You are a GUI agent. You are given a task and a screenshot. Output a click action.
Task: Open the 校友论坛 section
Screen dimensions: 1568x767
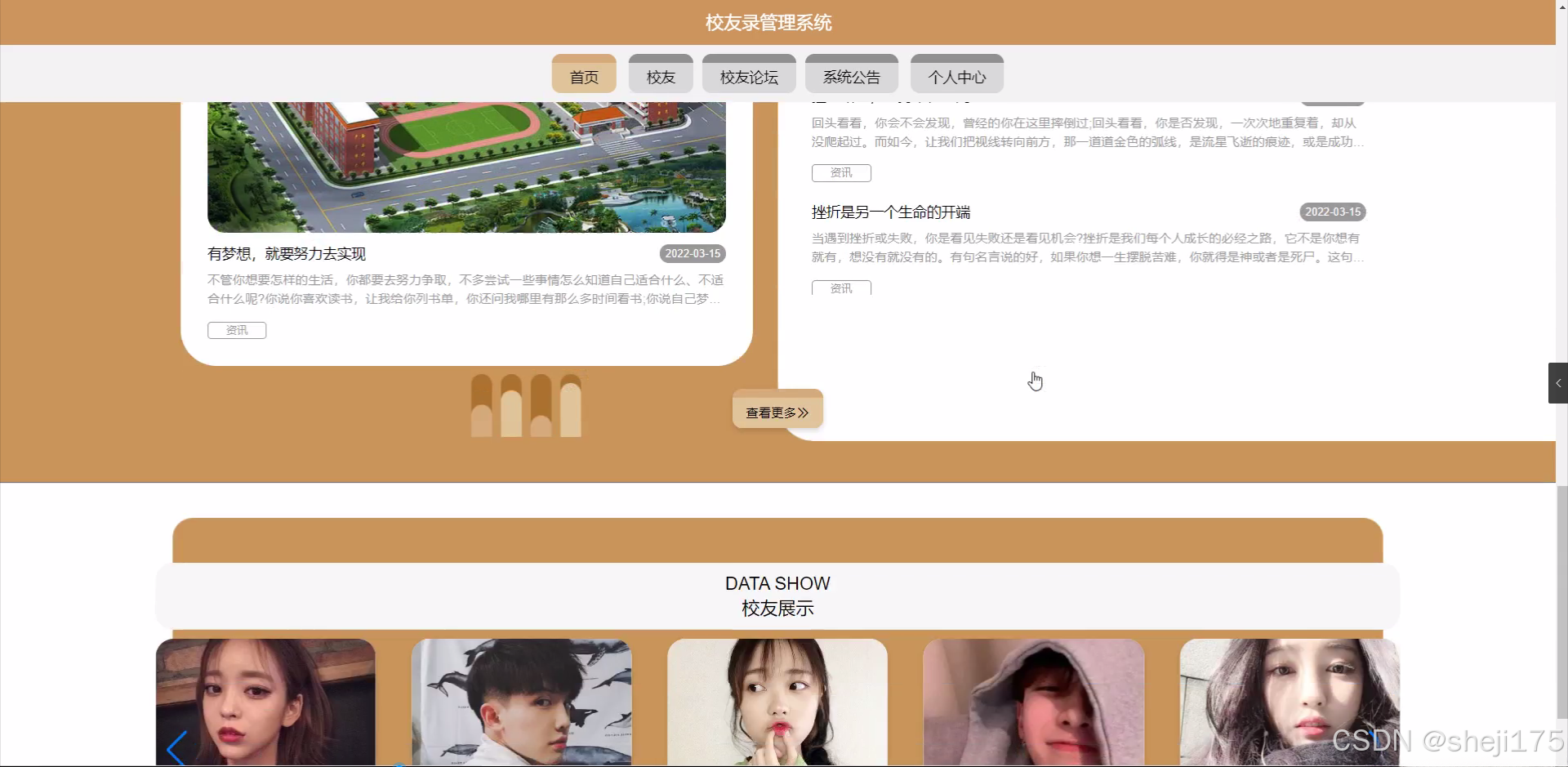pos(748,75)
